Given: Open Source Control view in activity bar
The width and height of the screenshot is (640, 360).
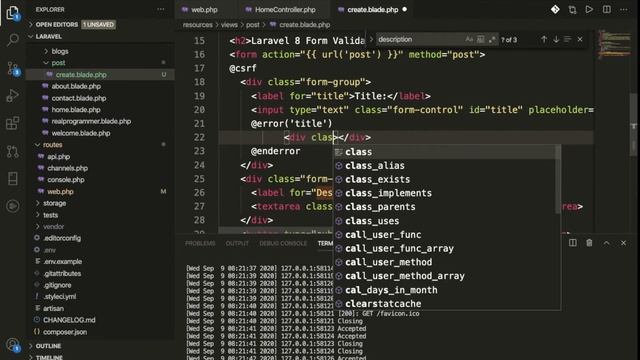Looking at the screenshot, I should [x=13, y=69].
